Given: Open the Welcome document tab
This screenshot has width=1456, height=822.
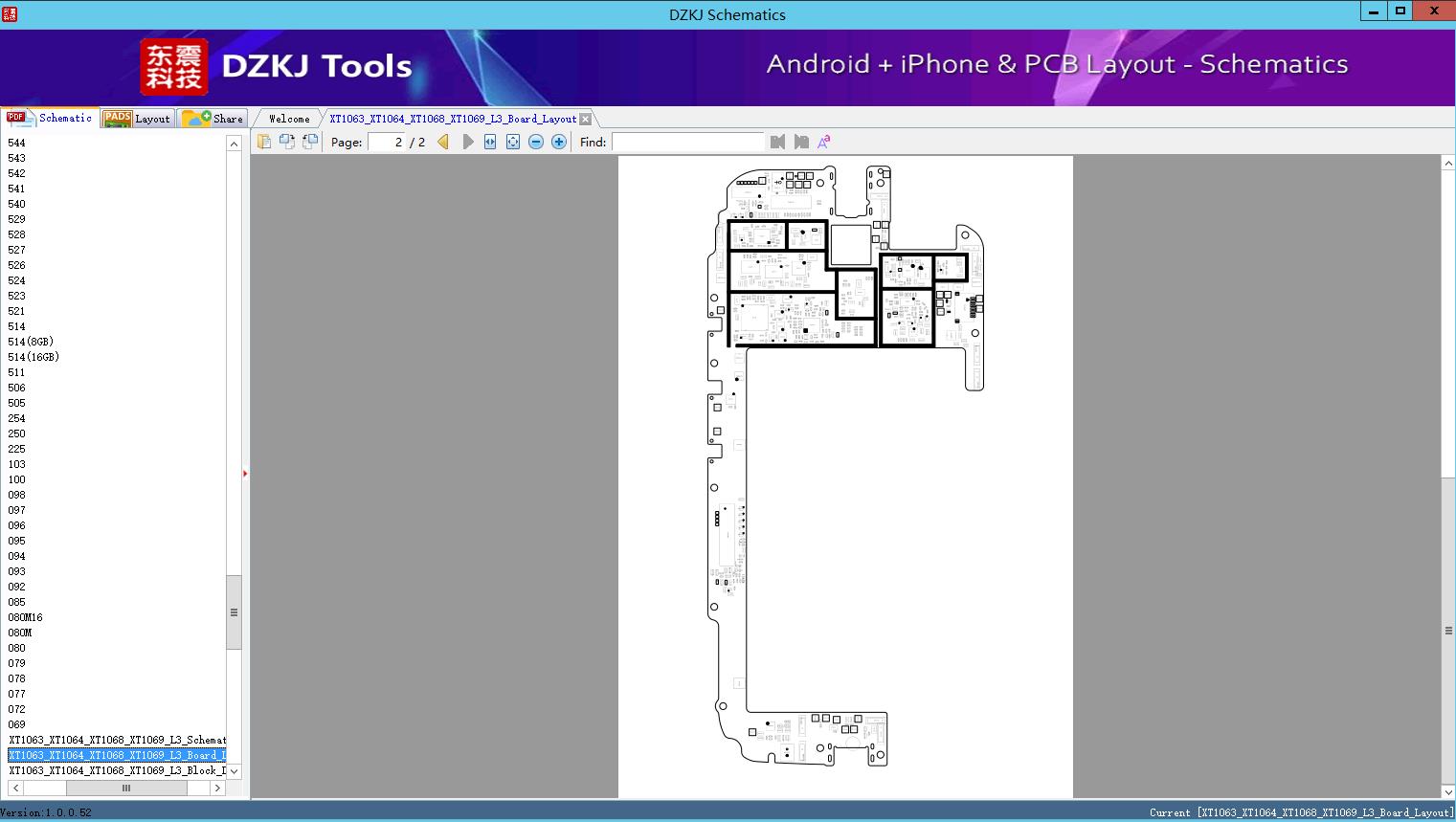Looking at the screenshot, I should 289,119.
